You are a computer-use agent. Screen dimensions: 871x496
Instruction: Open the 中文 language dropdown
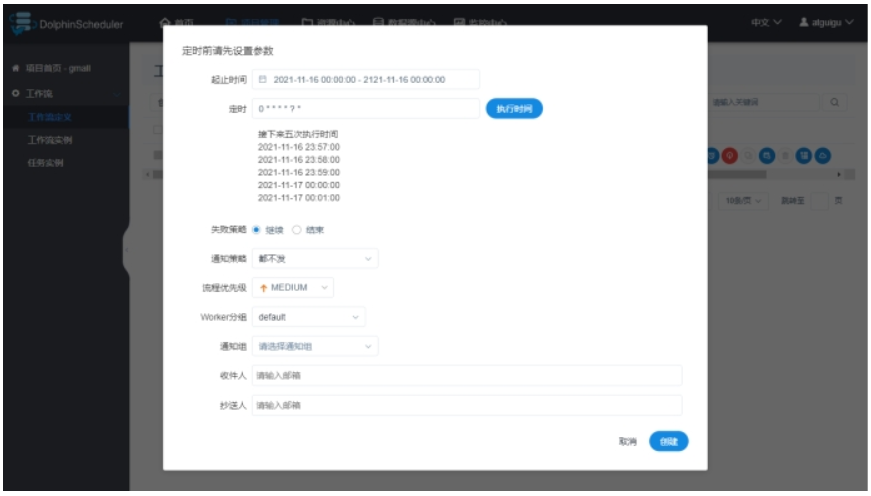point(766,22)
